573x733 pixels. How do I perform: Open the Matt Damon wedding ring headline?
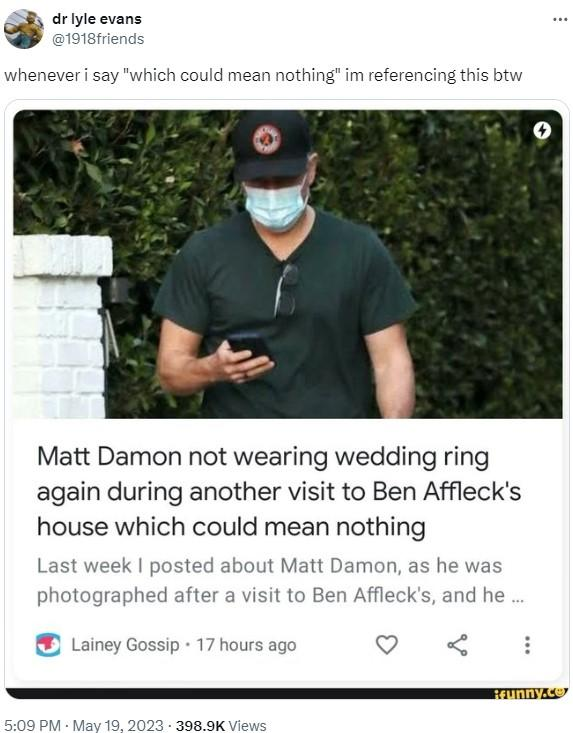tap(279, 492)
